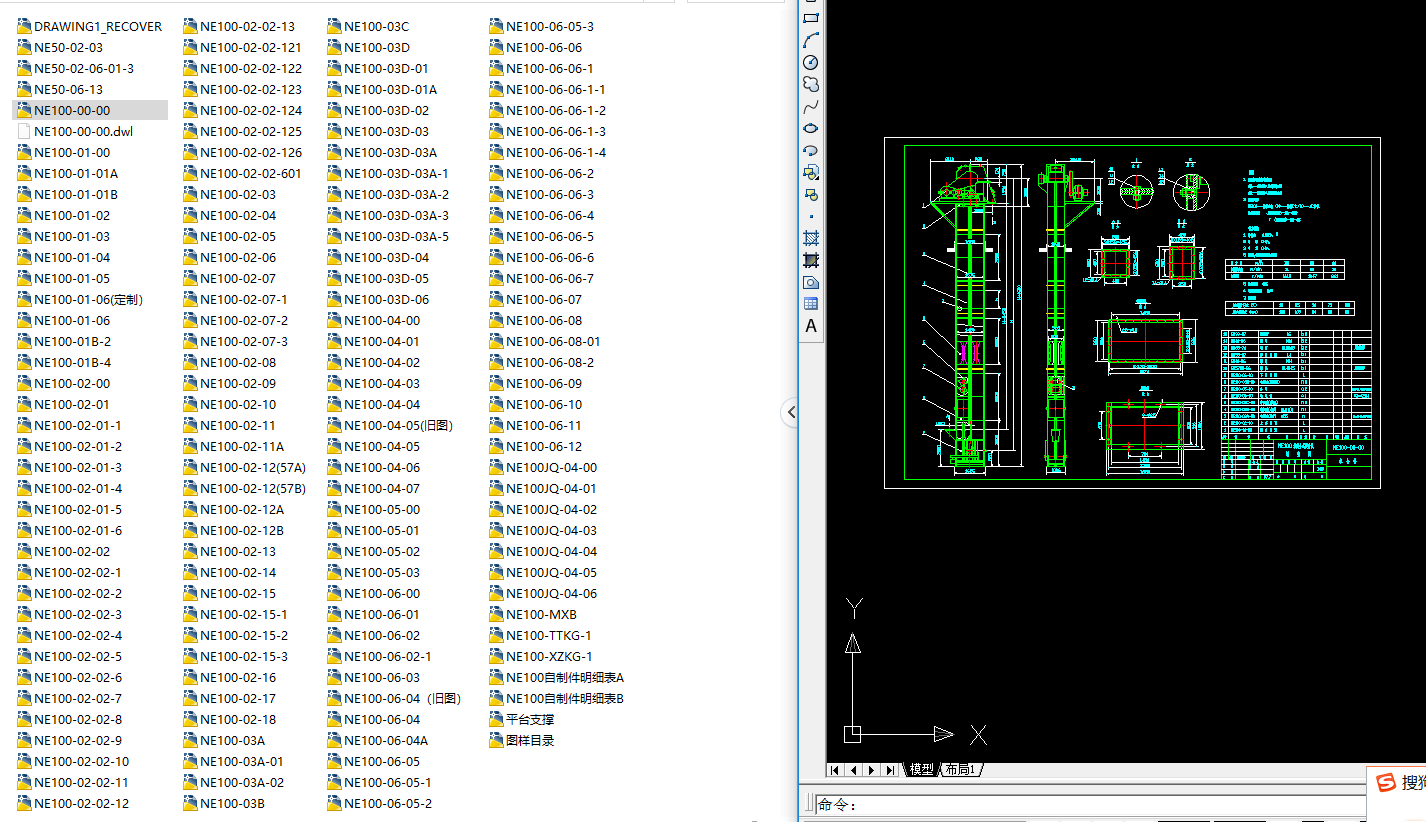Select the NE100-00-00.dwl file
This screenshot has height=822, width=1426.
point(83,132)
